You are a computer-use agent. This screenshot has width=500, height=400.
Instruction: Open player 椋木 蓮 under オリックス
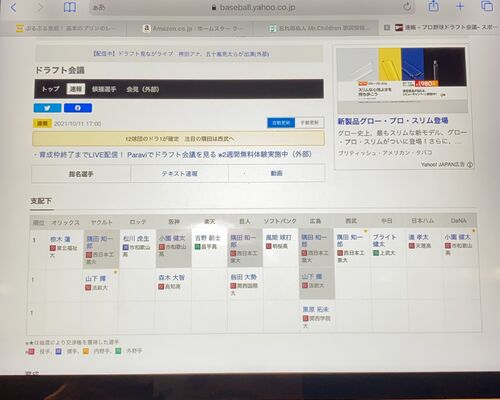coord(60,239)
